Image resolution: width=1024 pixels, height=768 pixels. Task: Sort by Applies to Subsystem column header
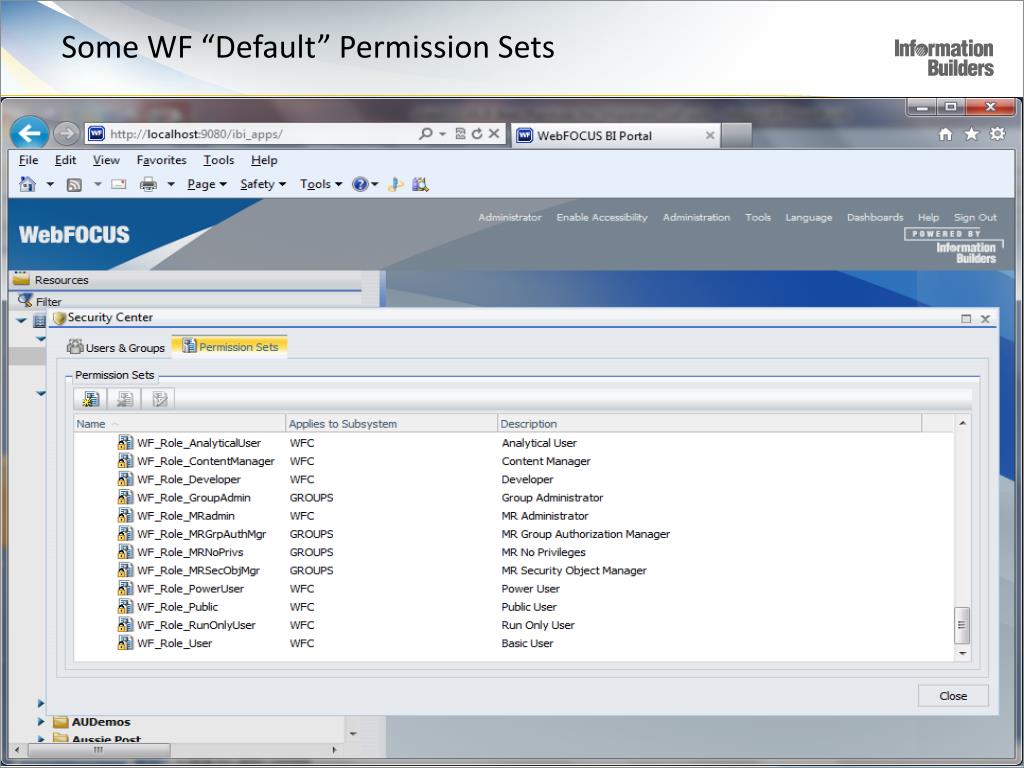click(x=392, y=424)
